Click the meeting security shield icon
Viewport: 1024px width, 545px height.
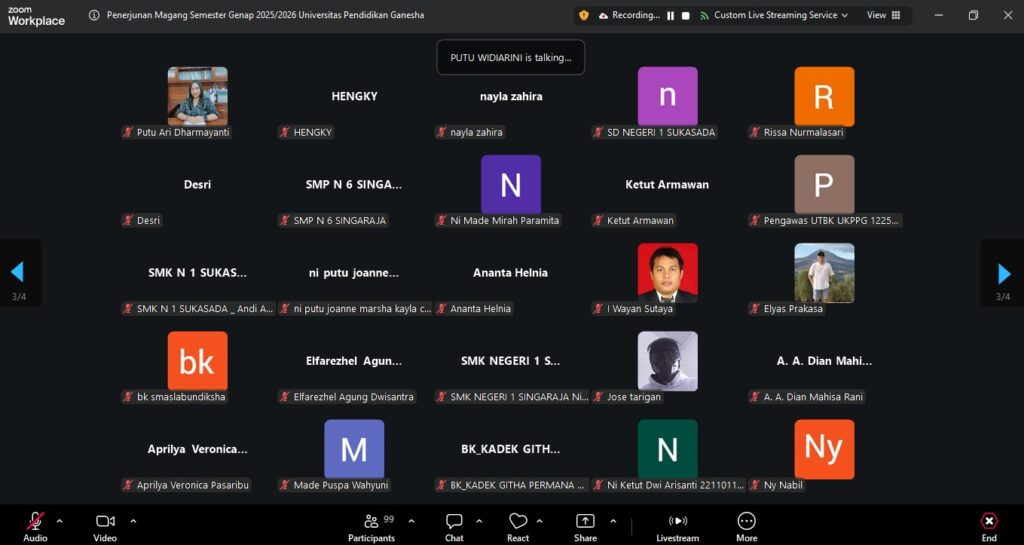[583, 16]
